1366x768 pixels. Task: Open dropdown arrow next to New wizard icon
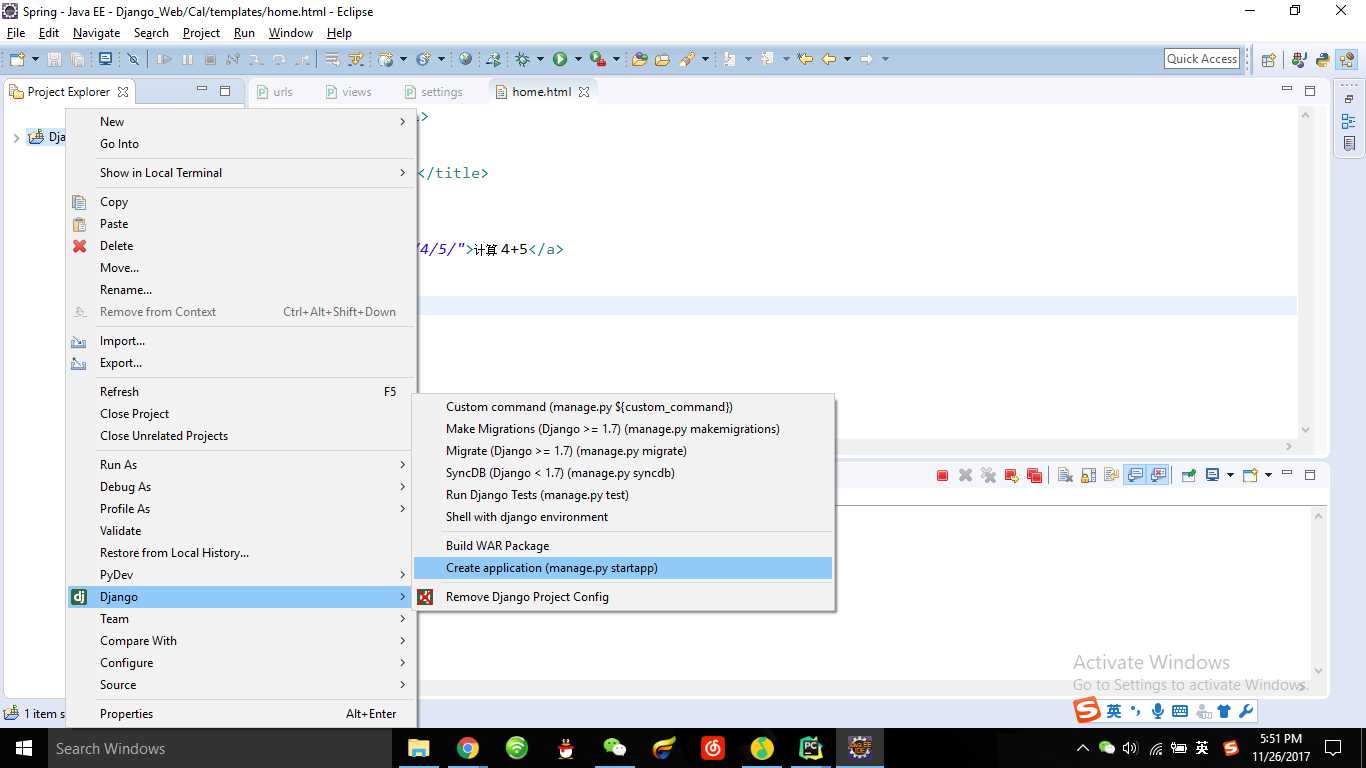click(x=35, y=59)
